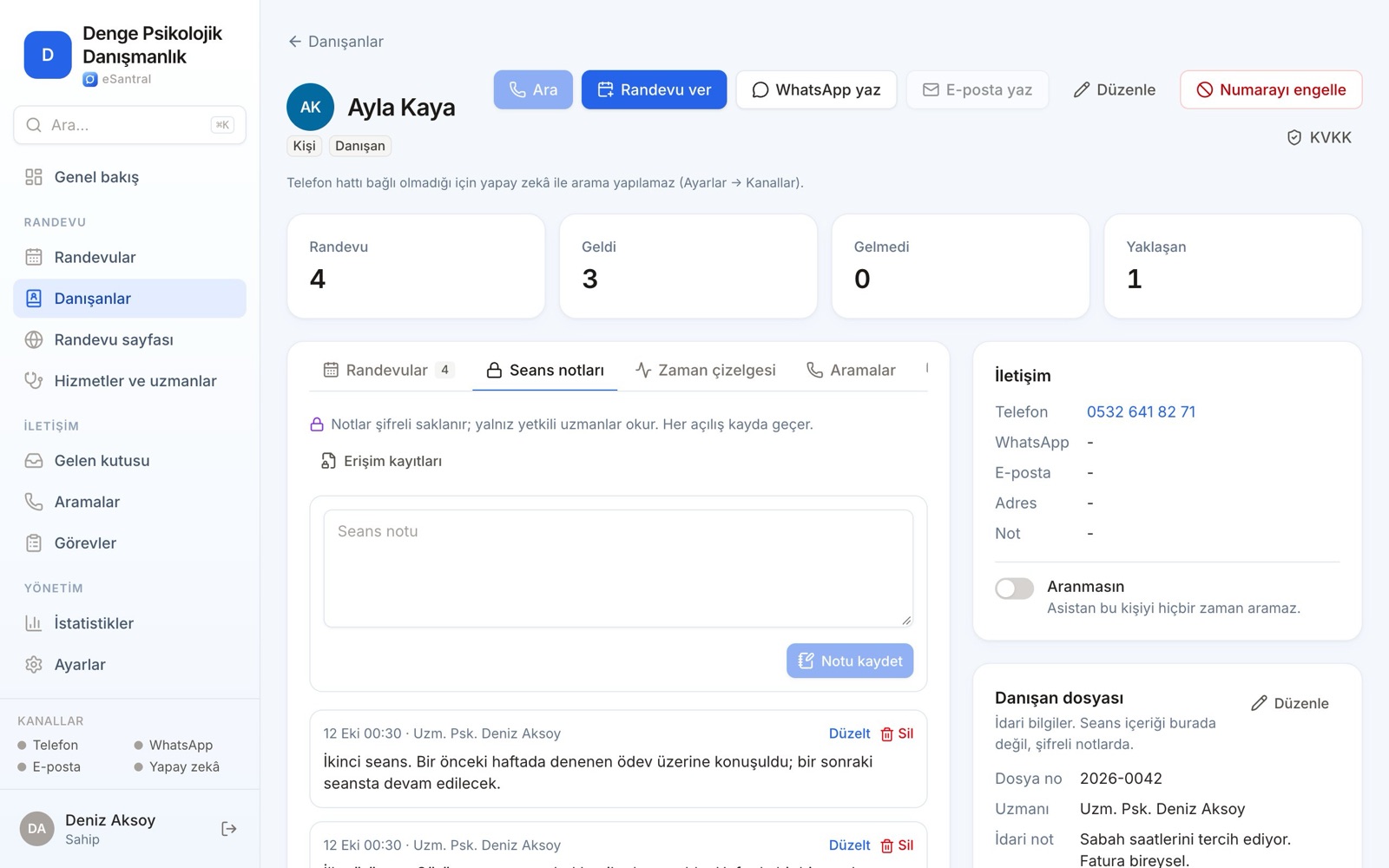Open Erişim kayıtları log icon

[328, 461]
